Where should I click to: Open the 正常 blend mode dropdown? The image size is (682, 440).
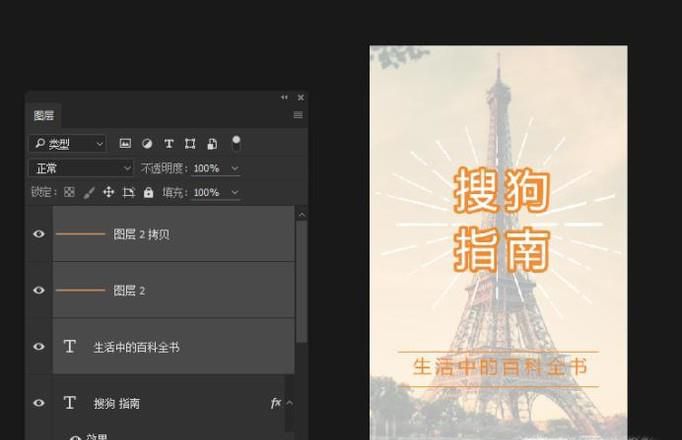(81, 168)
